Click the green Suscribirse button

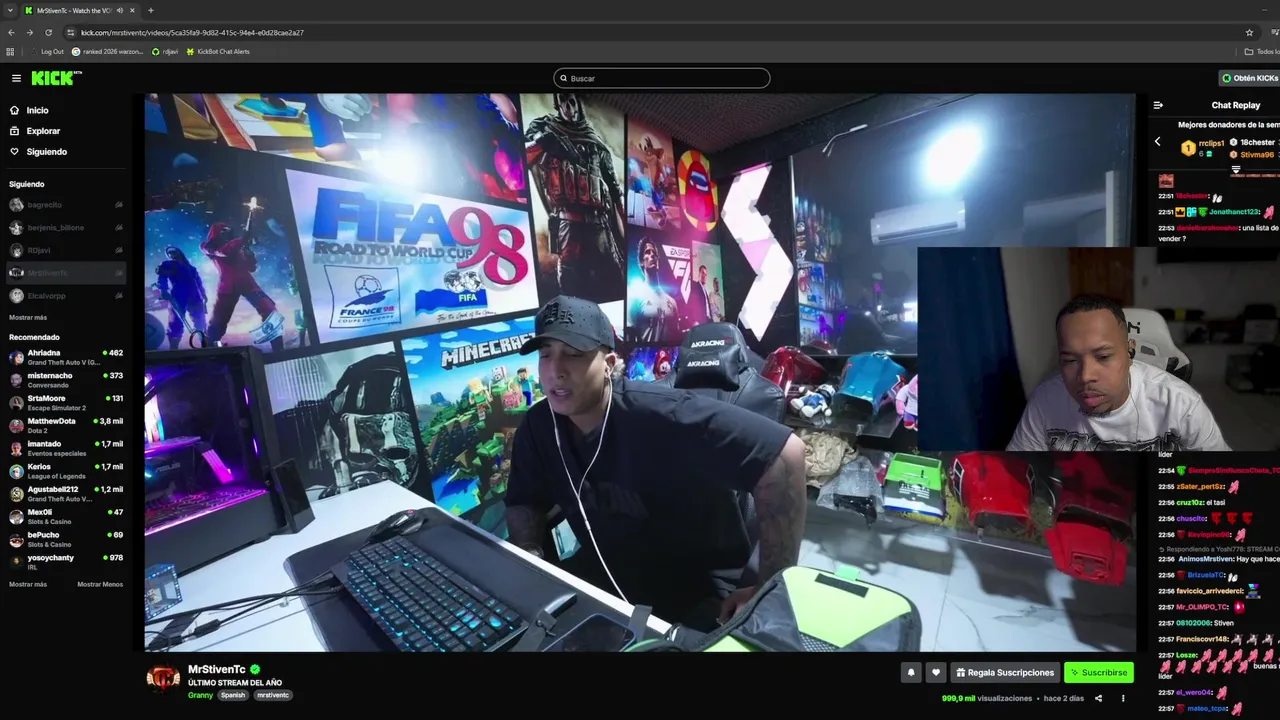coord(1098,673)
